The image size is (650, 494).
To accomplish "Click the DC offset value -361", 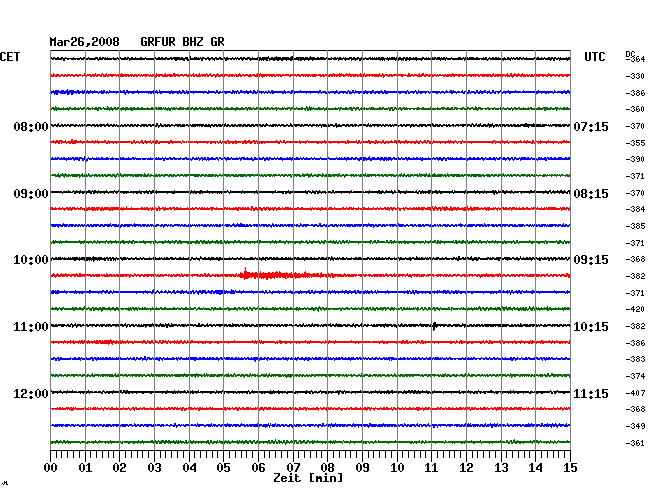I will pyautogui.click(x=635, y=443).
